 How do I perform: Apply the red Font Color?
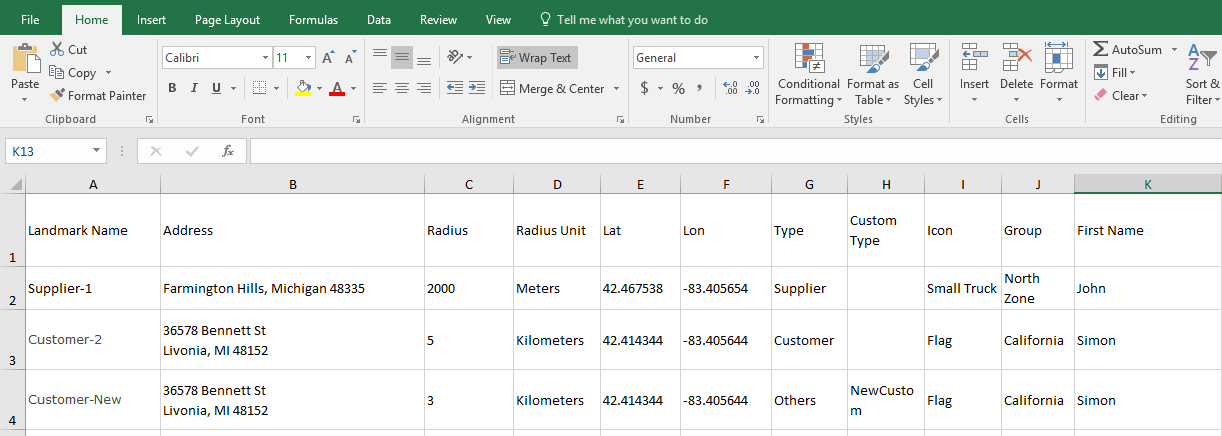pyautogui.click(x=337, y=88)
